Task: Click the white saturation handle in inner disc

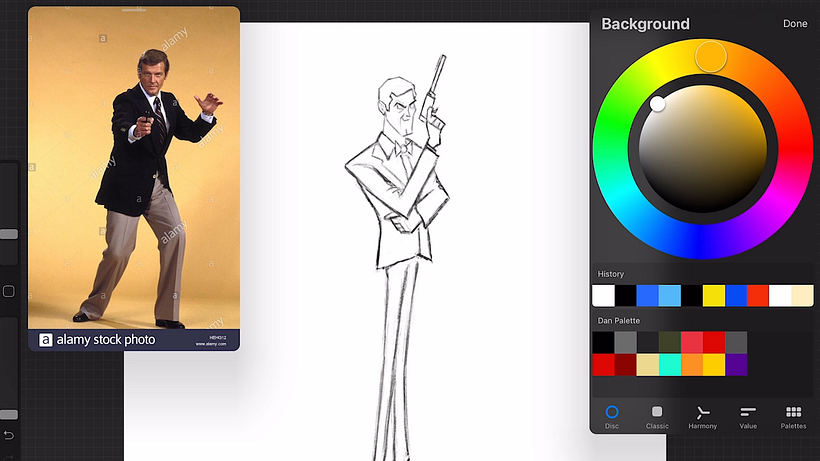Action: [x=657, y=103]
